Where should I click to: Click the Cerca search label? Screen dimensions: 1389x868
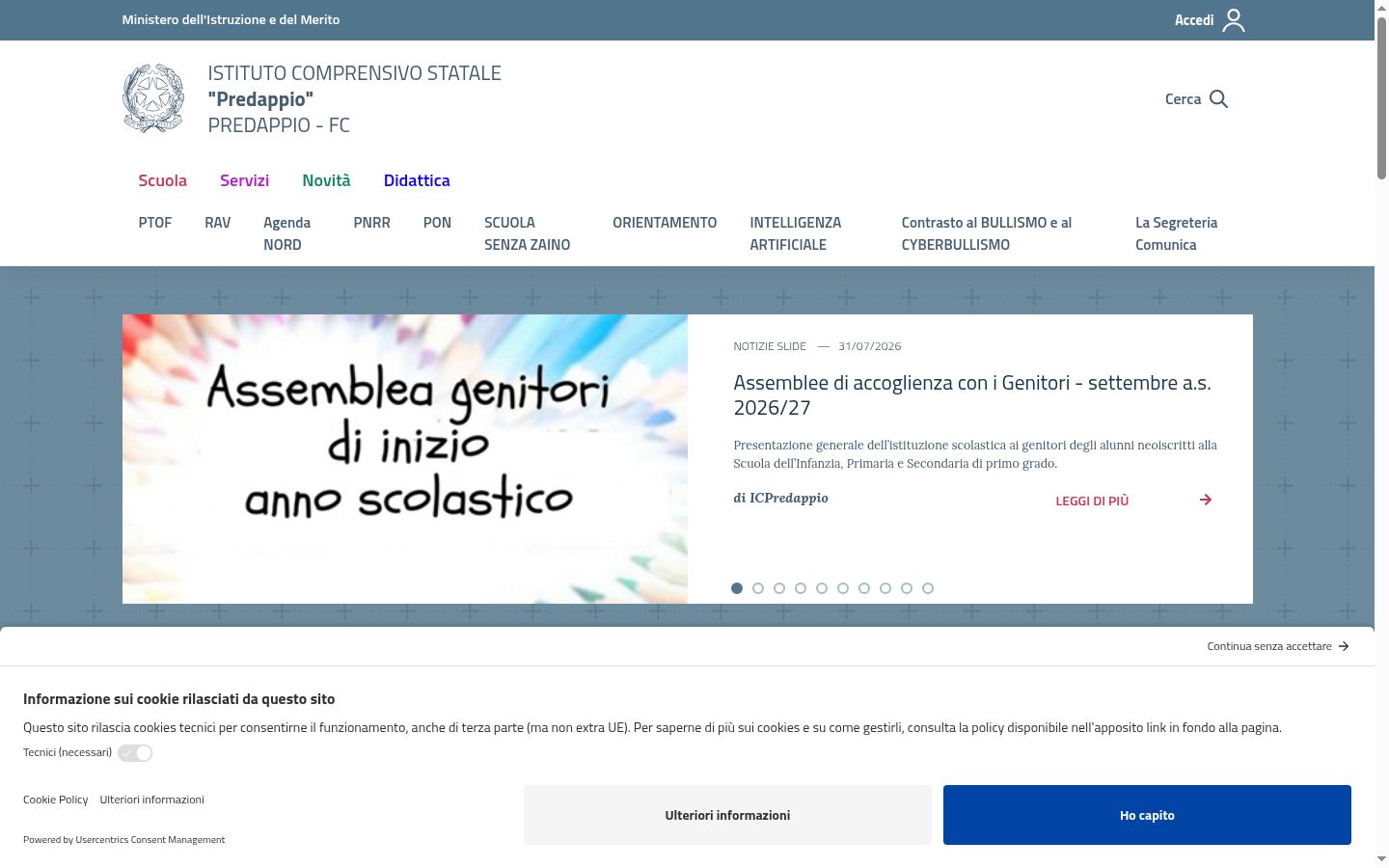point(1183,99)
